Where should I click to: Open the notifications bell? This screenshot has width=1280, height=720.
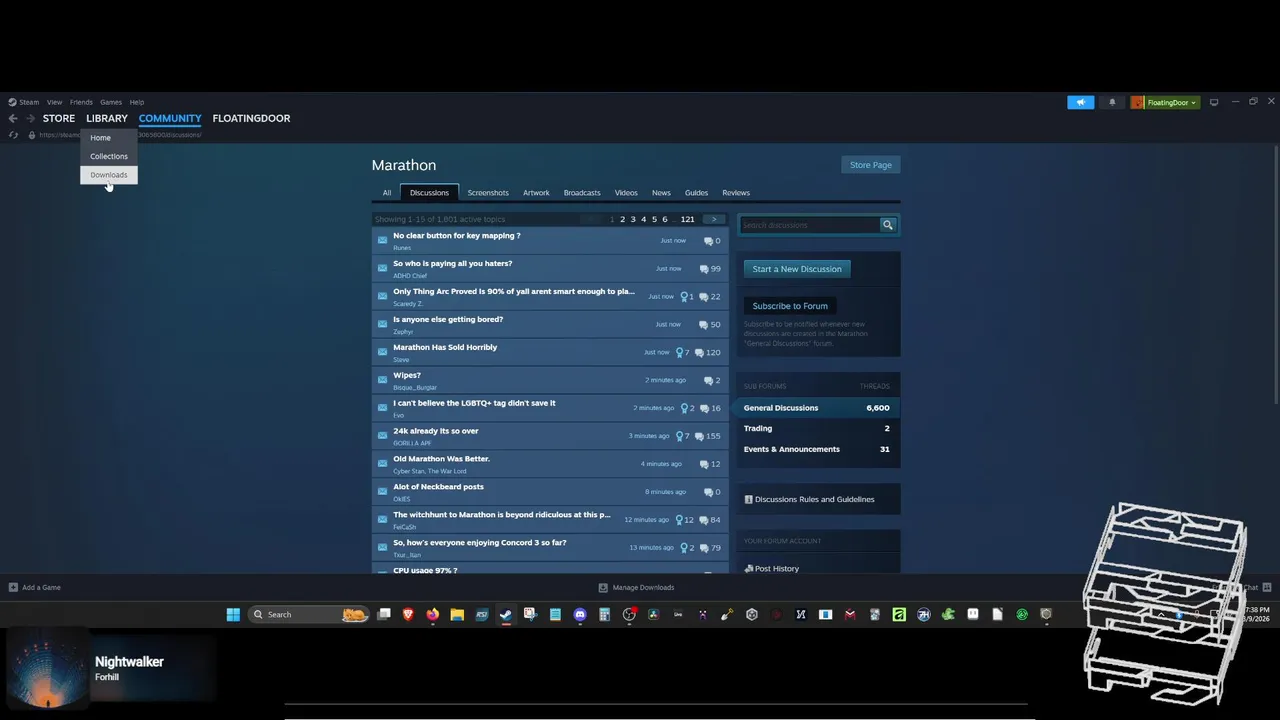(1112, 102)
